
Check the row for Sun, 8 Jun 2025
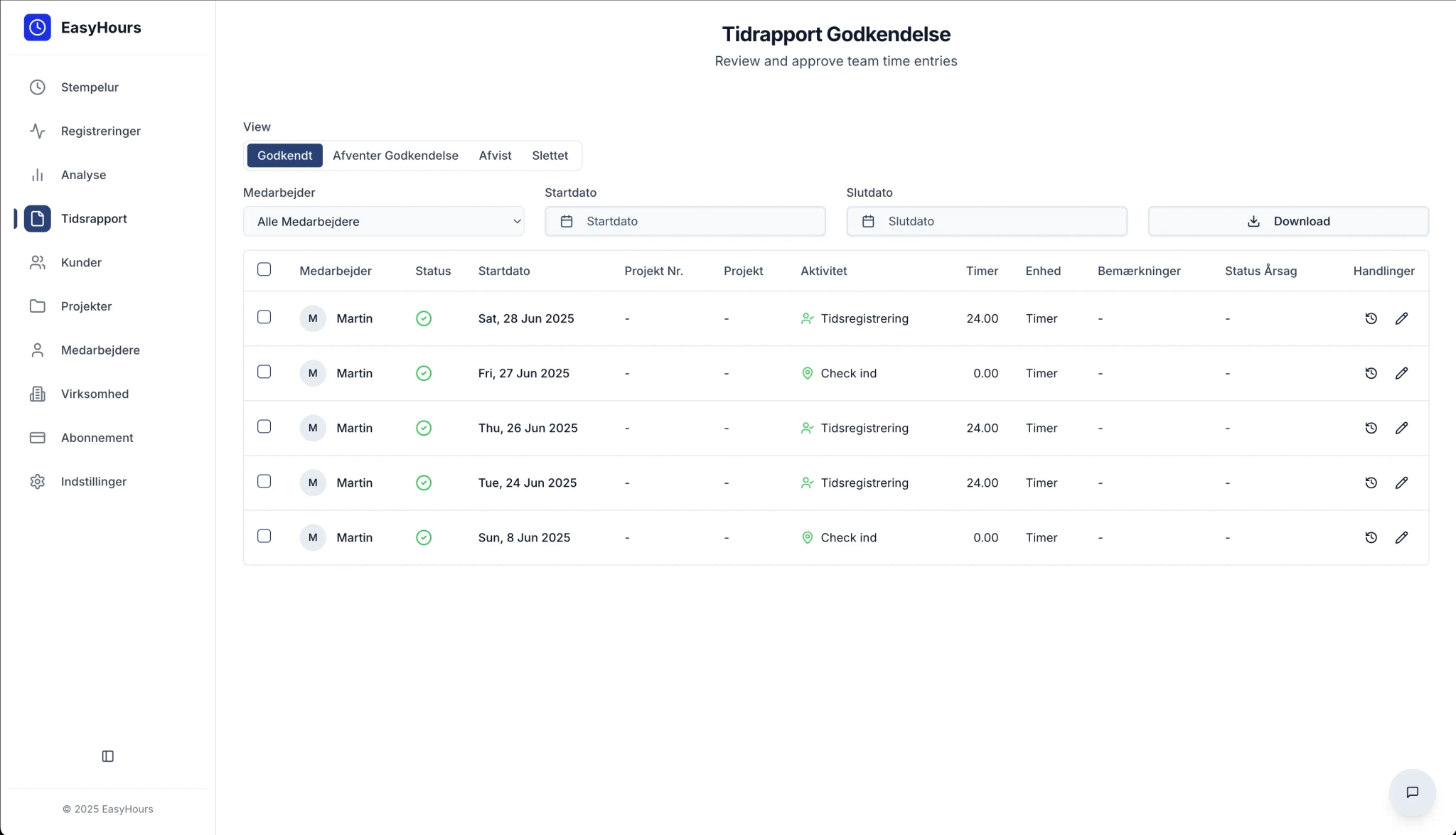coord(264,536)
